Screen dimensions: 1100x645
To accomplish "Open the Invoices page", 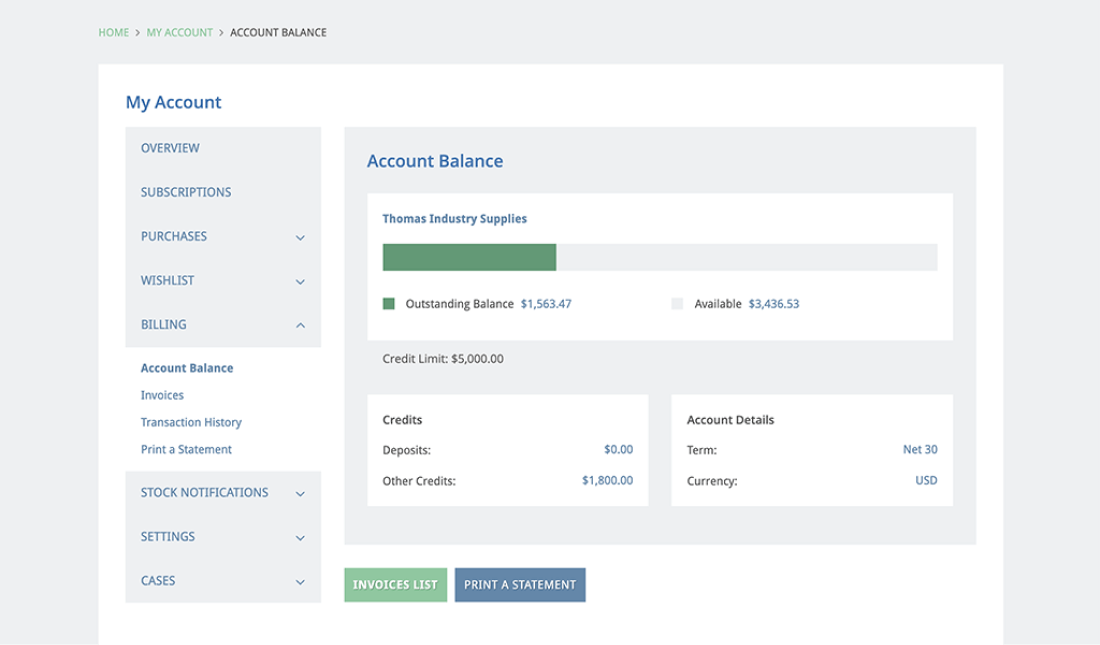I will [162, 395].
